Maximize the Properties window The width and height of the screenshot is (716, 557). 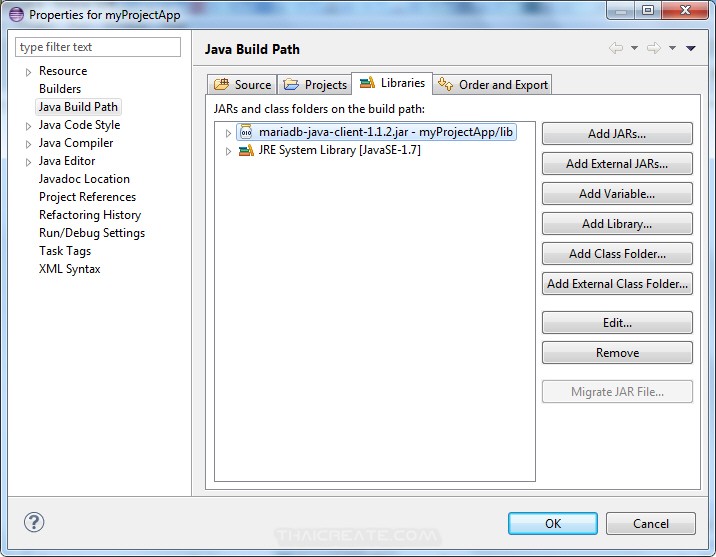point(648,10)
